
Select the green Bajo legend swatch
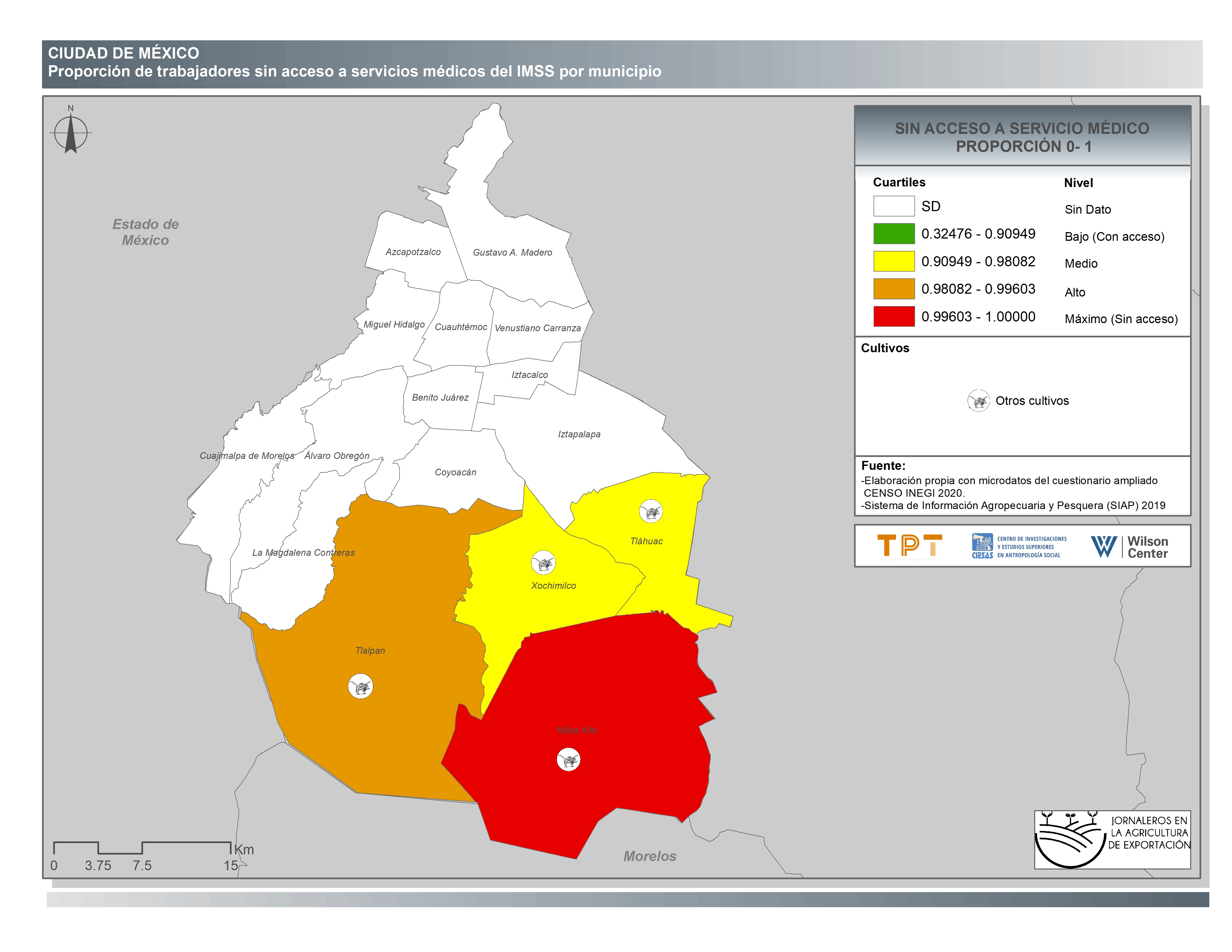coord(893,234)
